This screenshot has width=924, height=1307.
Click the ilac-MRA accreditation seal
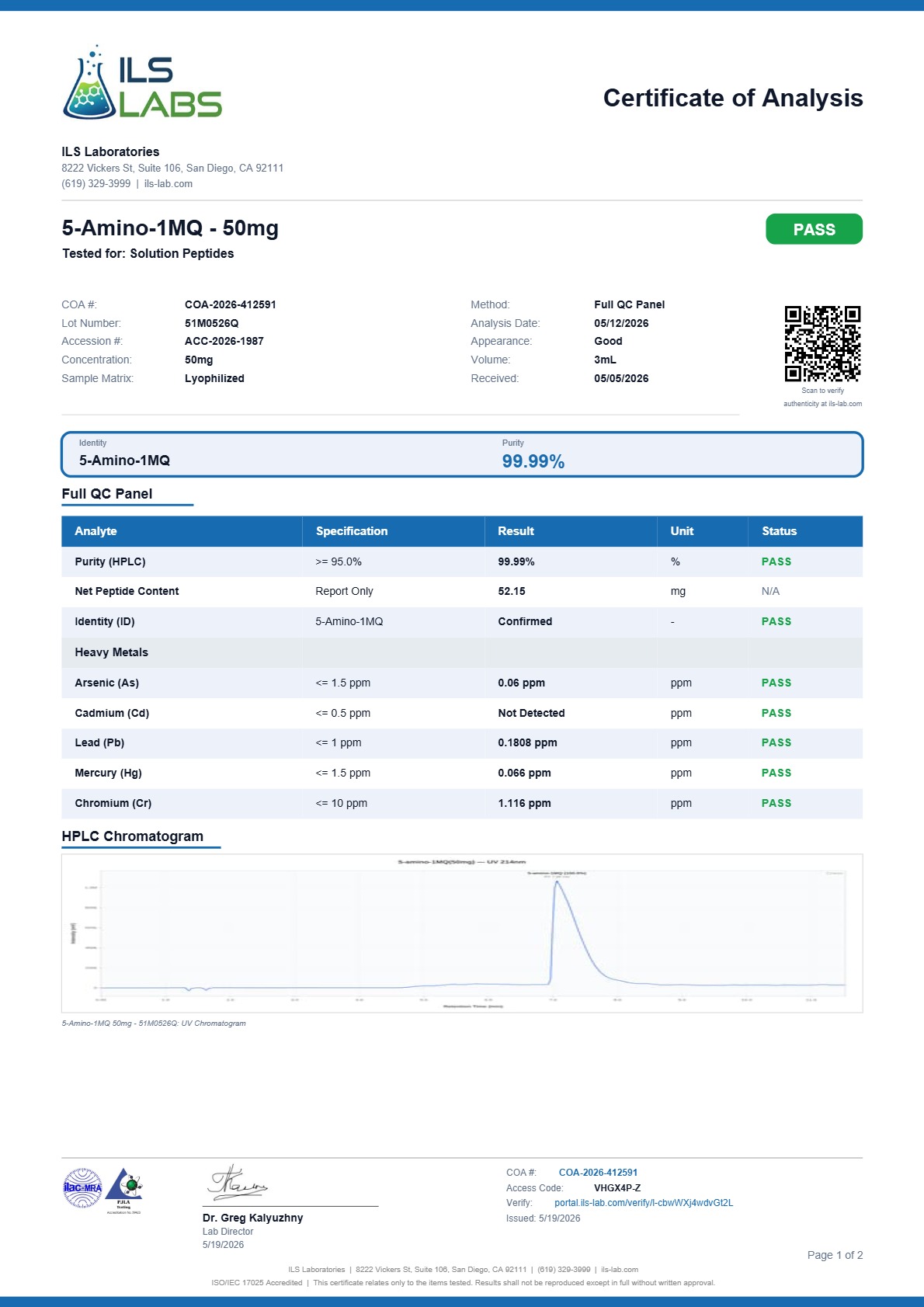pos(82,1188)
